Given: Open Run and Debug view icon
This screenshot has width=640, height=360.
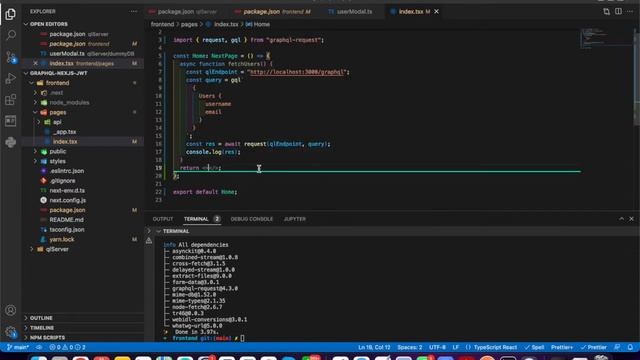Looking at the screenshot, I should [11, 78].
